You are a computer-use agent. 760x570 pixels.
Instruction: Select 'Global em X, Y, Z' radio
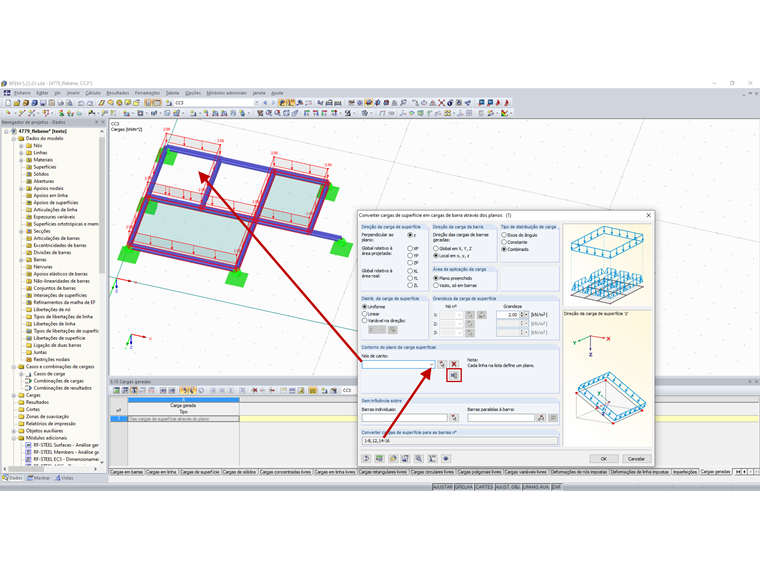tap(436, 248)
